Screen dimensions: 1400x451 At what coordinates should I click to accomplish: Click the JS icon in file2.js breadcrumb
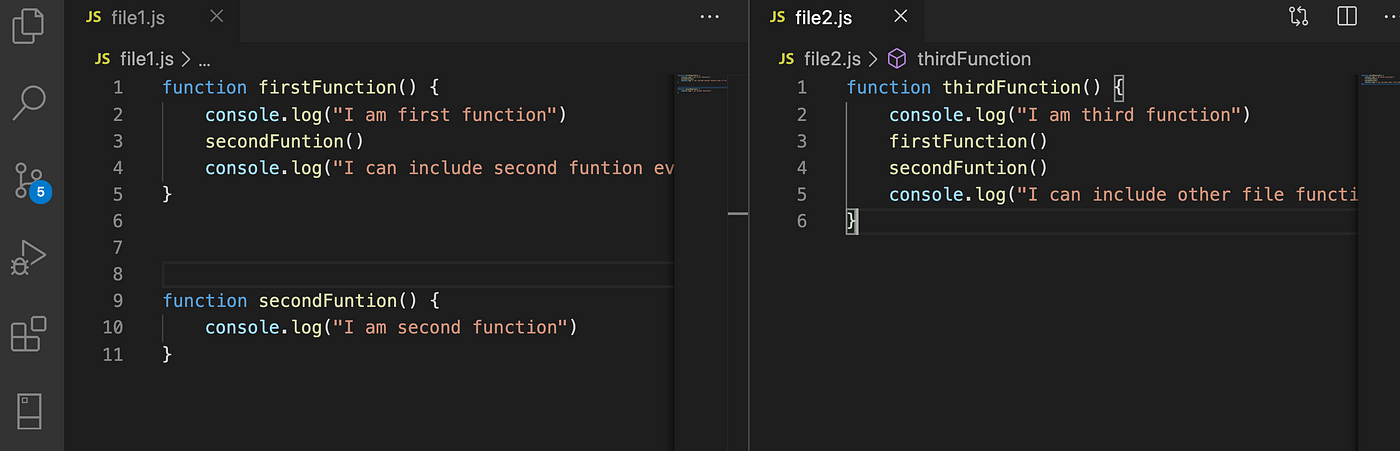[x=786, y=59]
